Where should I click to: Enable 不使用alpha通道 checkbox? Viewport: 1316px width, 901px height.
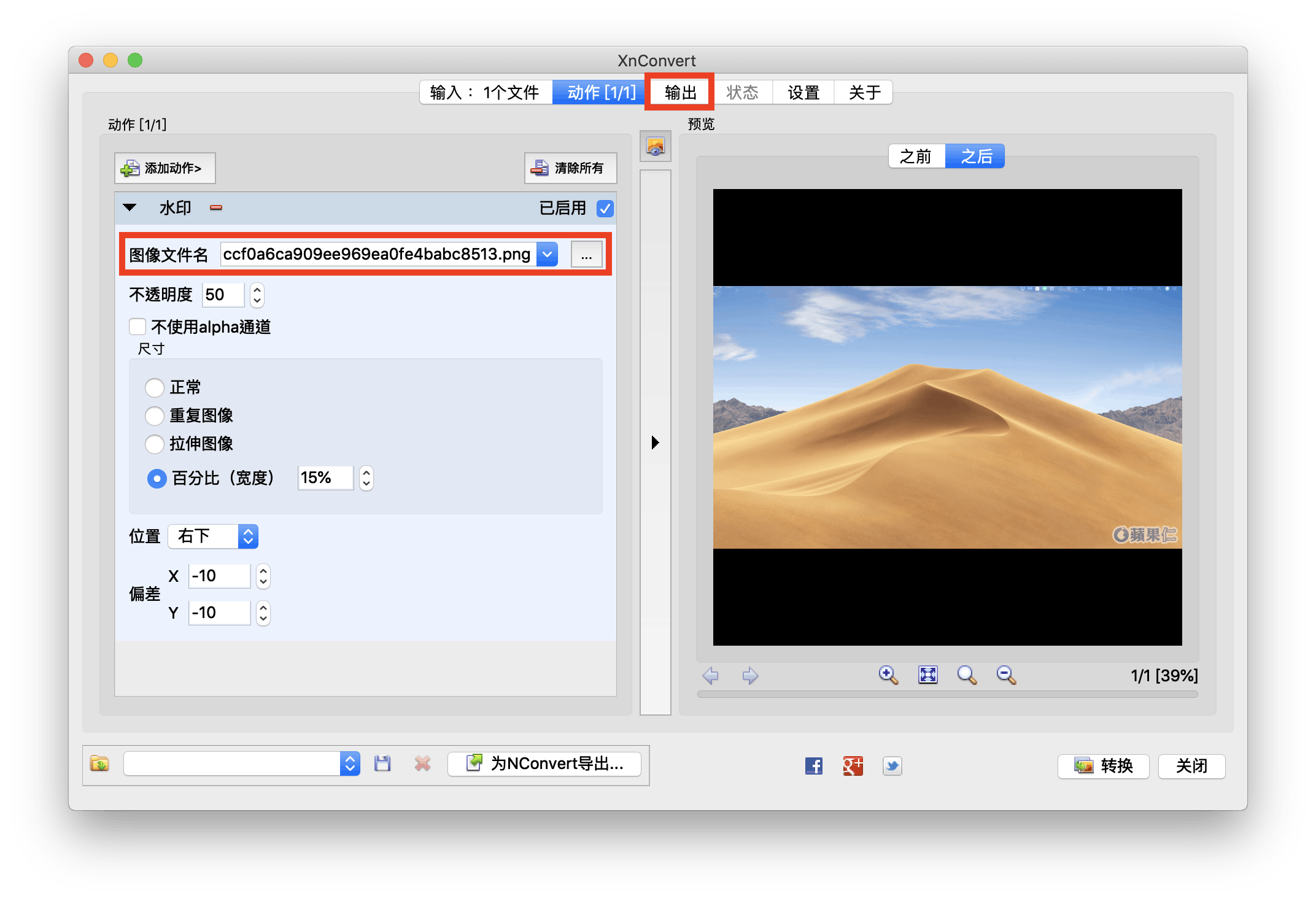tap(137, 327)
